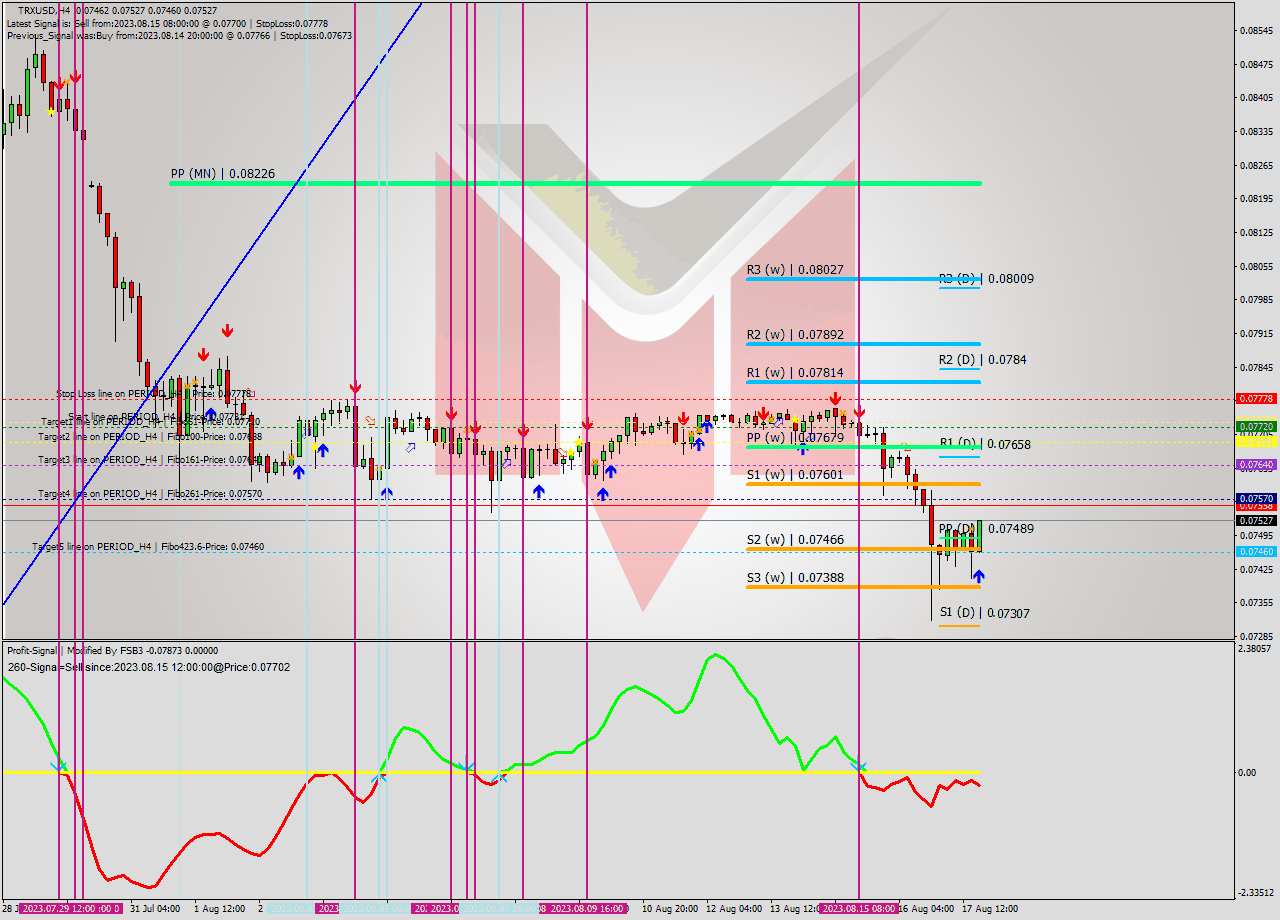The width and height of the screenshot is (1280, 920).
Task: Click the 'S3 (w) | 0.07388' support label
Action: [795, 577]
